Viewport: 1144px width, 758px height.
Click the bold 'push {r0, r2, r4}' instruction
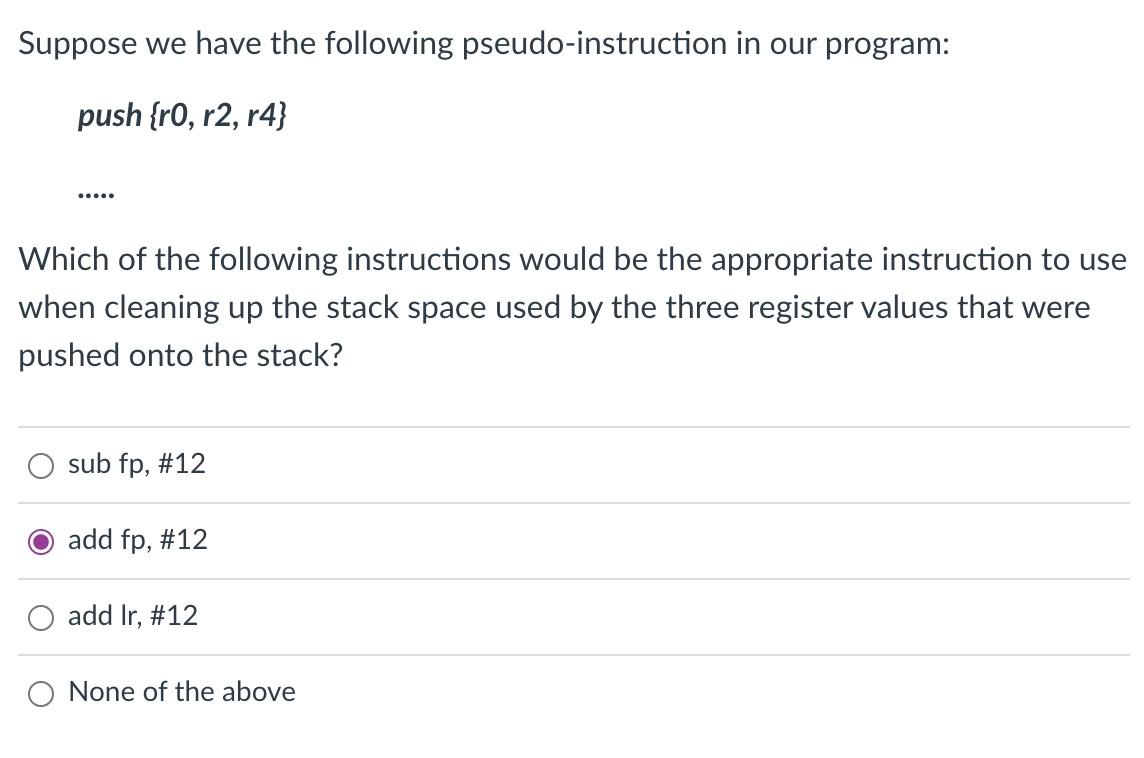183,115
